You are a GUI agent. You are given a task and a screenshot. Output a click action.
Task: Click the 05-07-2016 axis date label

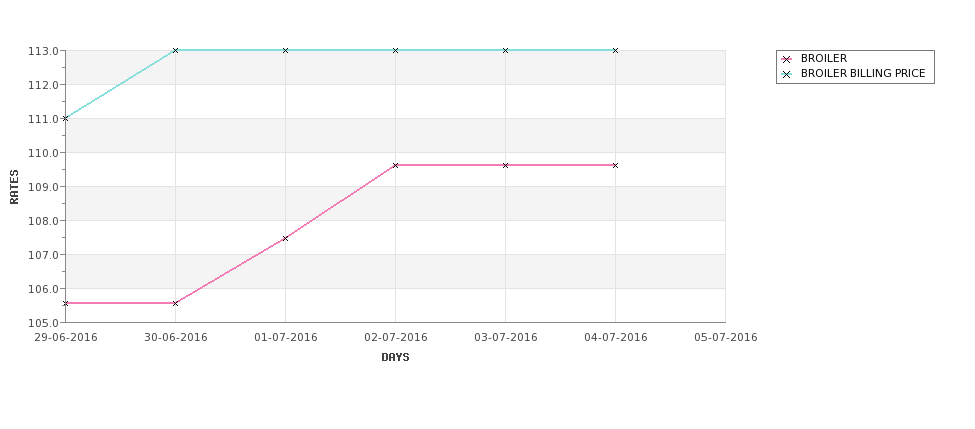pos(726,338)
